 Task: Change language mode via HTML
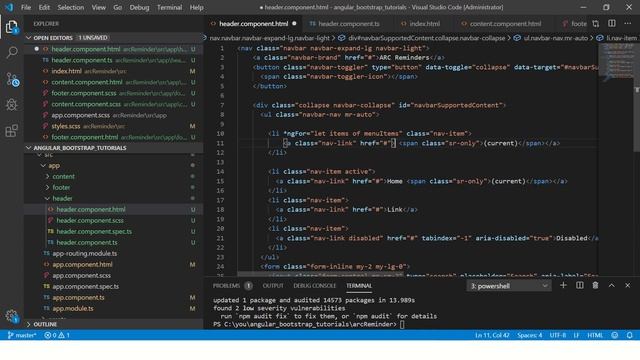coord(595,335)
